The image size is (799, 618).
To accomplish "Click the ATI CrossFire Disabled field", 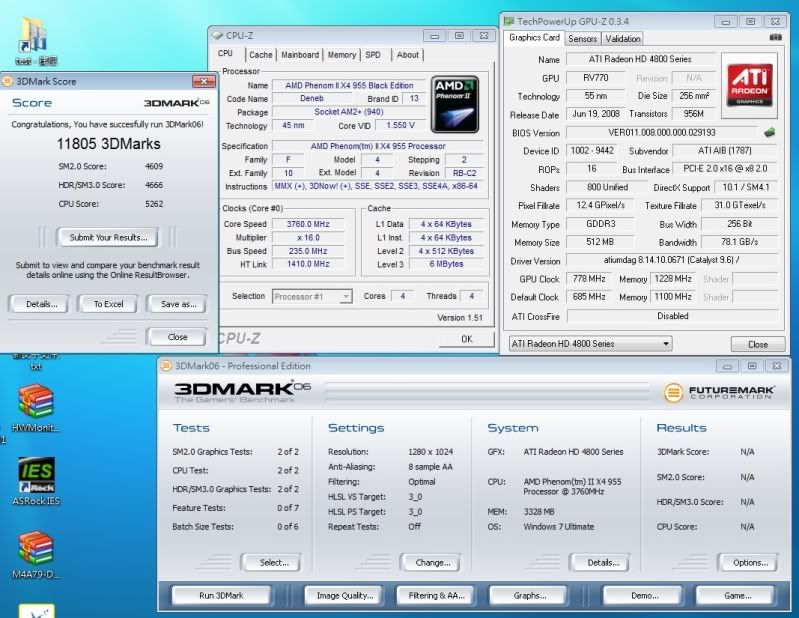I will click(x=673, y=316).
